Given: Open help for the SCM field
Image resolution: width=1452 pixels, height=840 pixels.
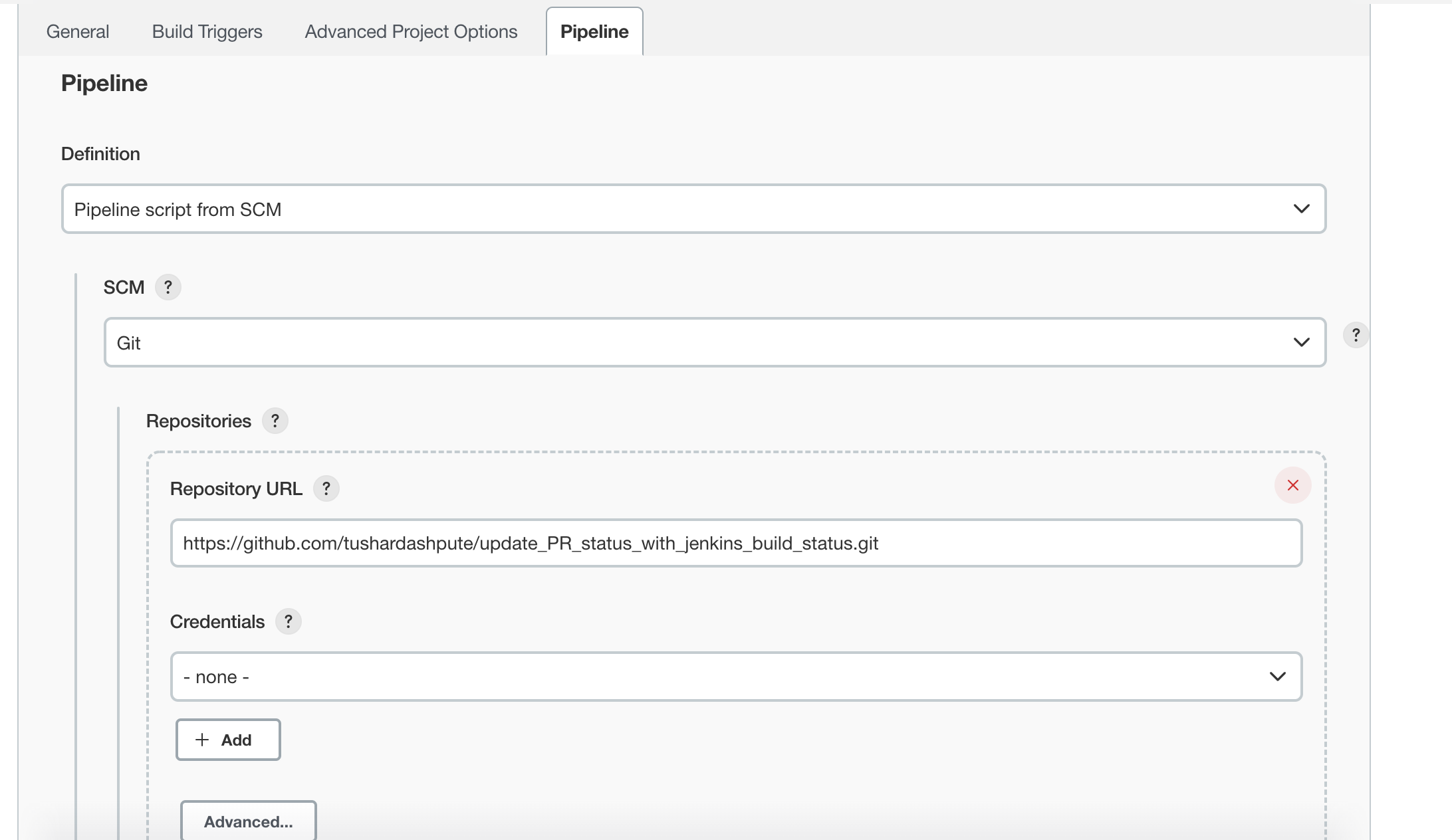Looking at the screenshot, I should pos(168,287).
